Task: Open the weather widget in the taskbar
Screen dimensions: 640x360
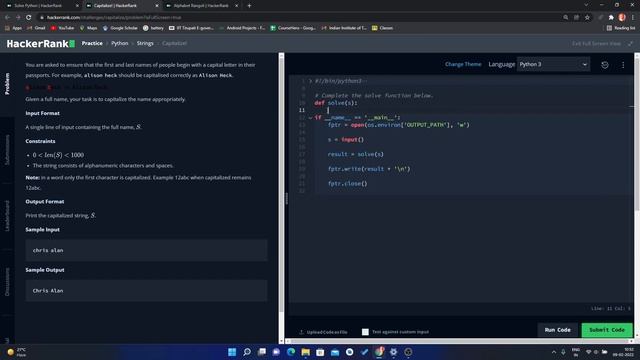Action: 16,352
